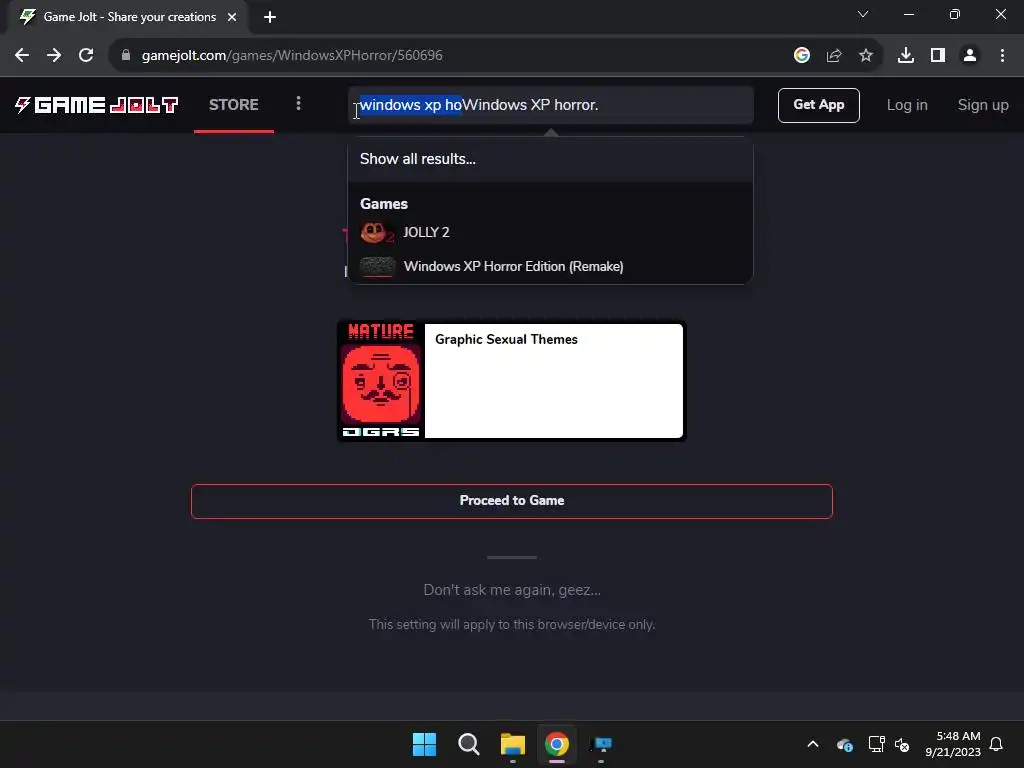Viewport: 1024px width, 768px height.
Task: Open a new browser tab
Action: coord(270,17)
